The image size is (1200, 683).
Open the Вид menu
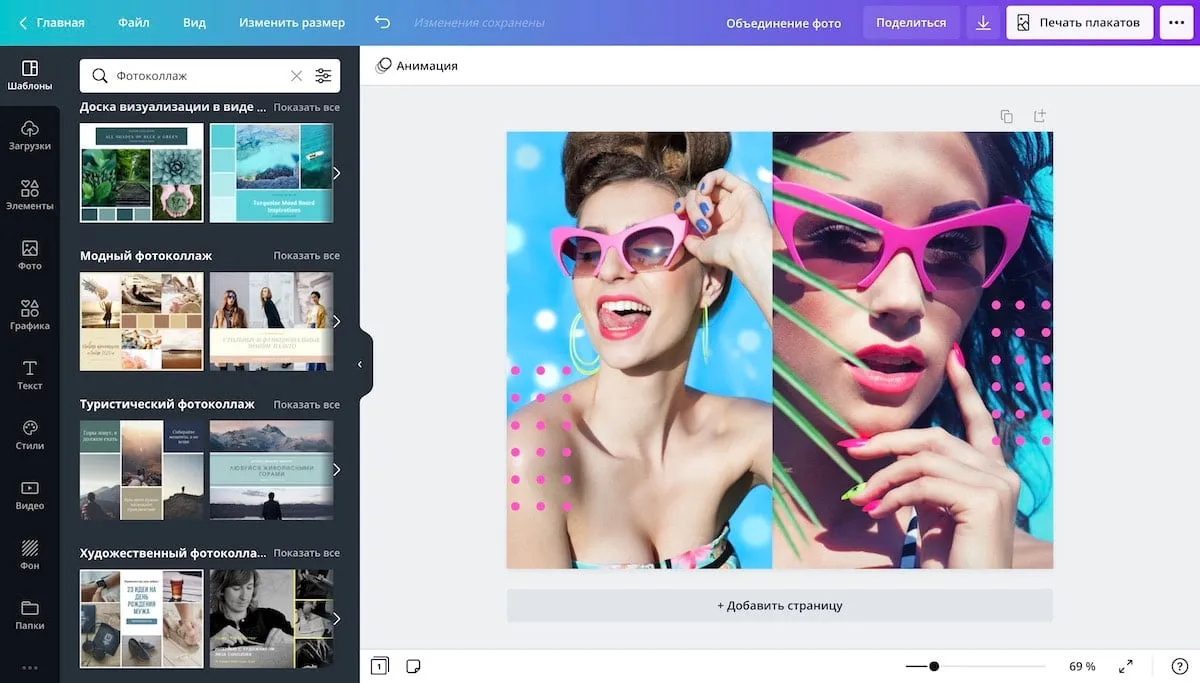tap(194, 22)
